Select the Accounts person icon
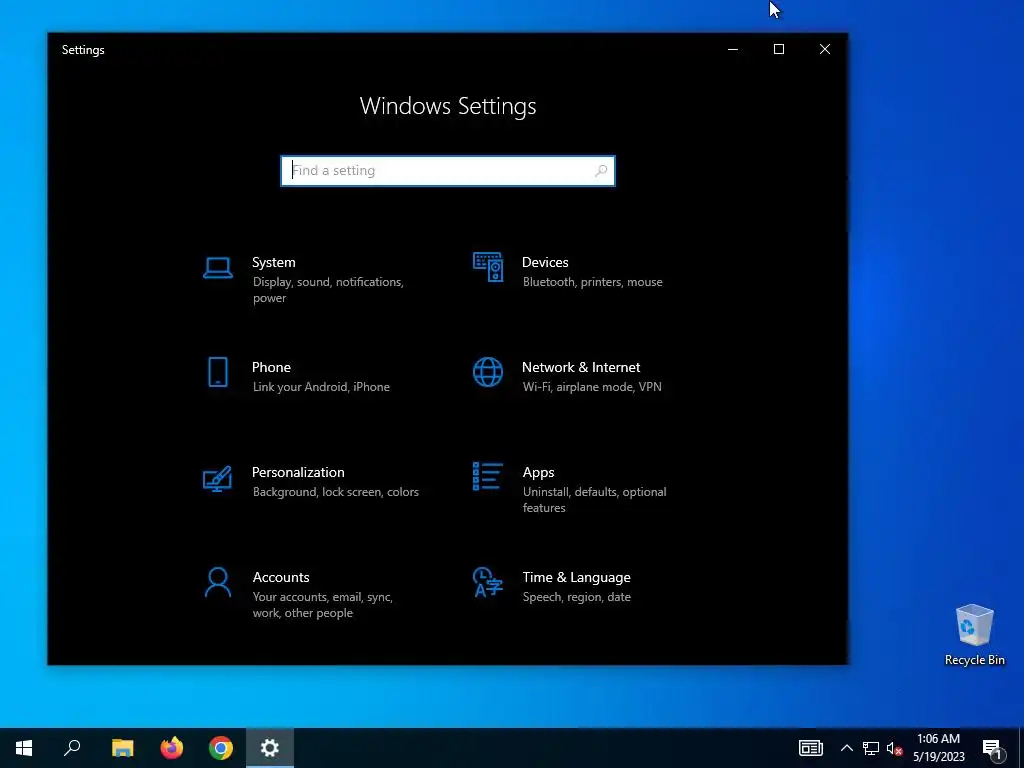 [217, 583]
